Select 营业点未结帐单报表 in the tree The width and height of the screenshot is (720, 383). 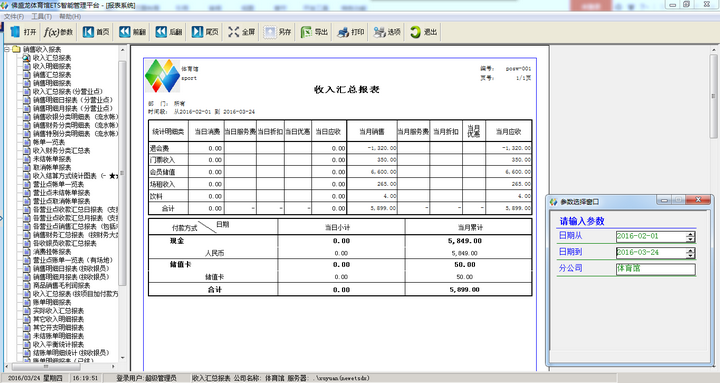pyautogui.click(x=62, y=192)
